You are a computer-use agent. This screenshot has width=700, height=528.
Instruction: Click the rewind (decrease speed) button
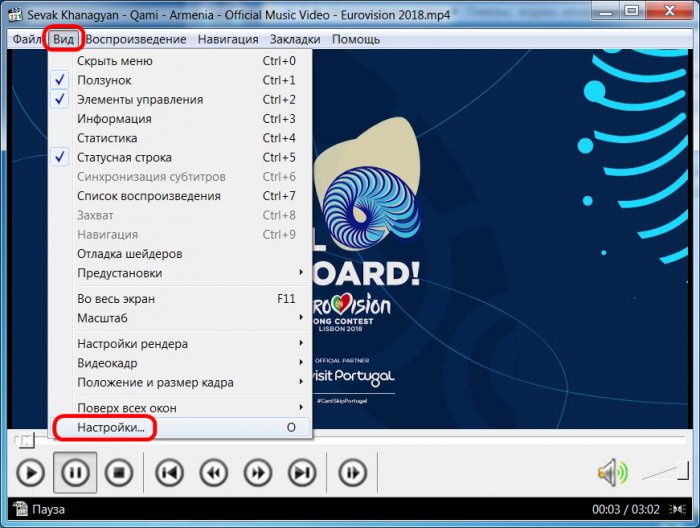[213, 472]
